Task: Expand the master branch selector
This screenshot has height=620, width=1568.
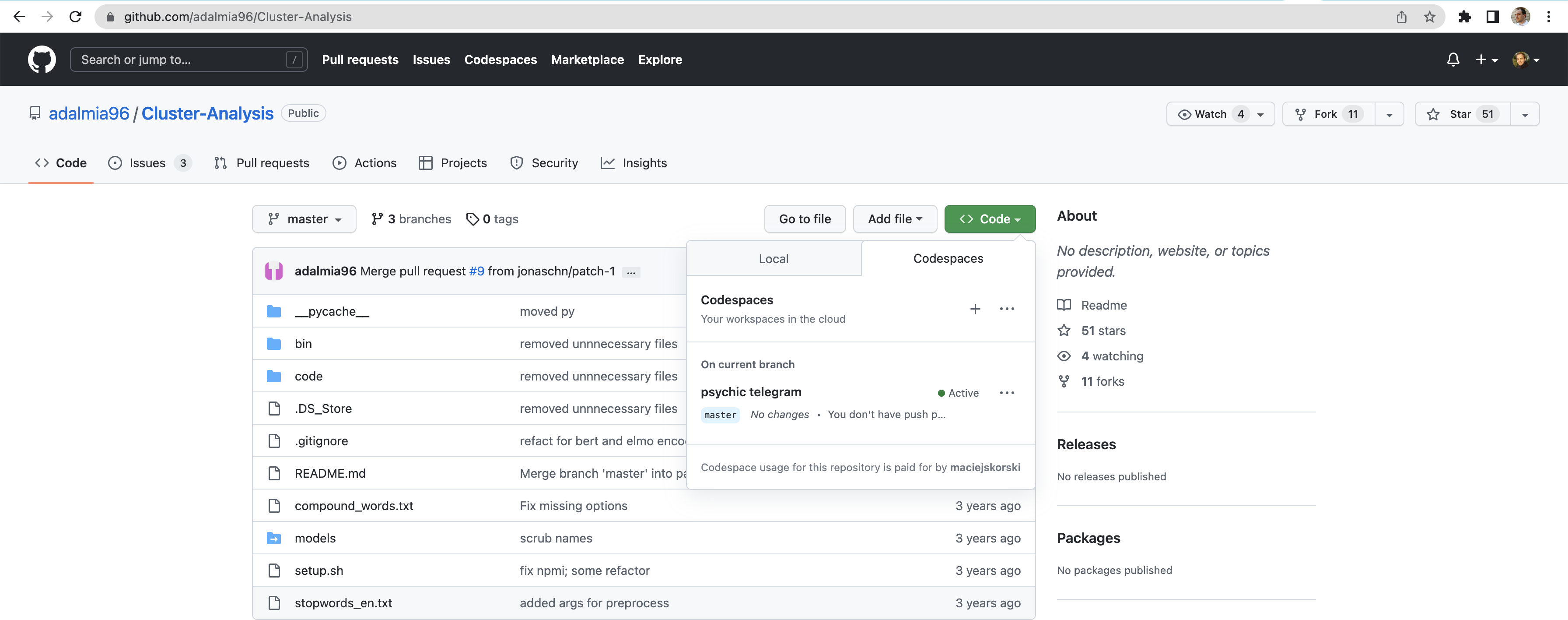Action: [304, 218]
